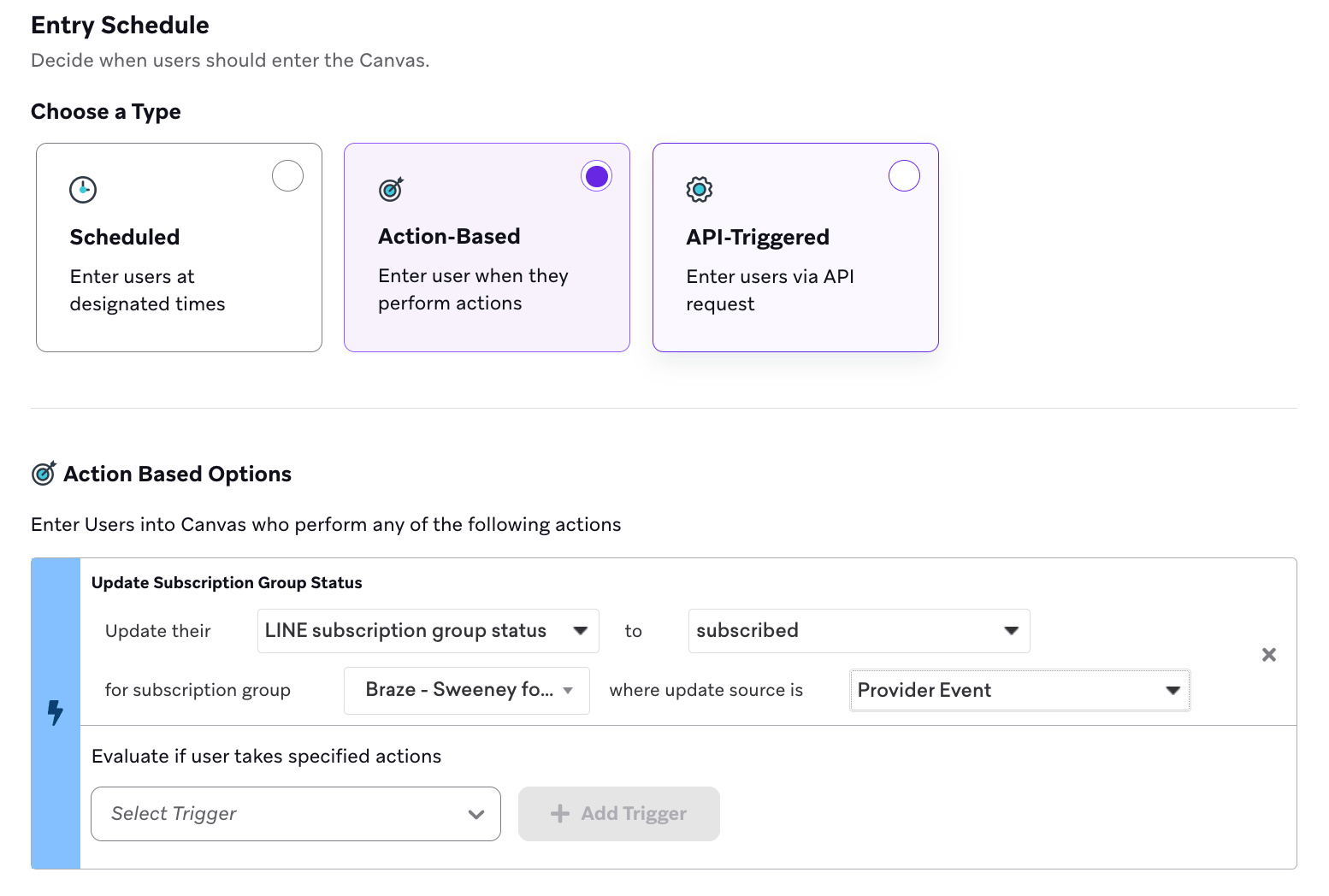Remove the Update Subscription Group Status trigger
This screenshot has width=1329, height=896.
click(1268, 655)
